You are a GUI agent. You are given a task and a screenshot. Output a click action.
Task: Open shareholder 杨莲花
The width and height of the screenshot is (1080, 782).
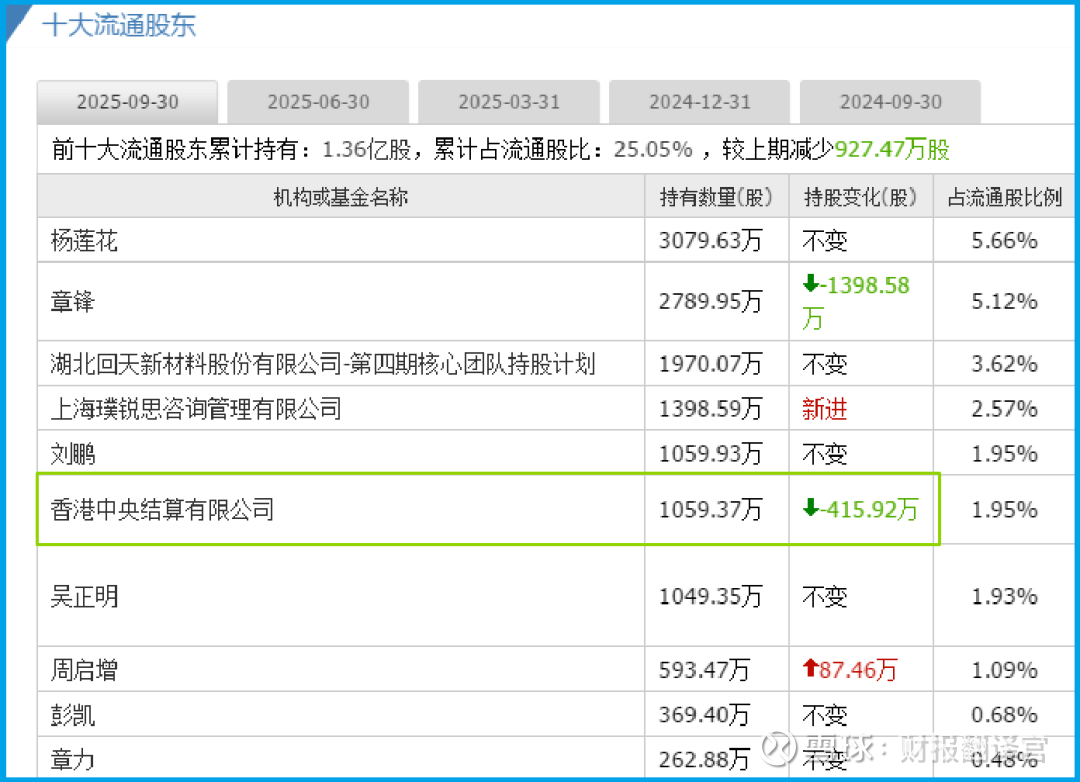tap(84, 240)
